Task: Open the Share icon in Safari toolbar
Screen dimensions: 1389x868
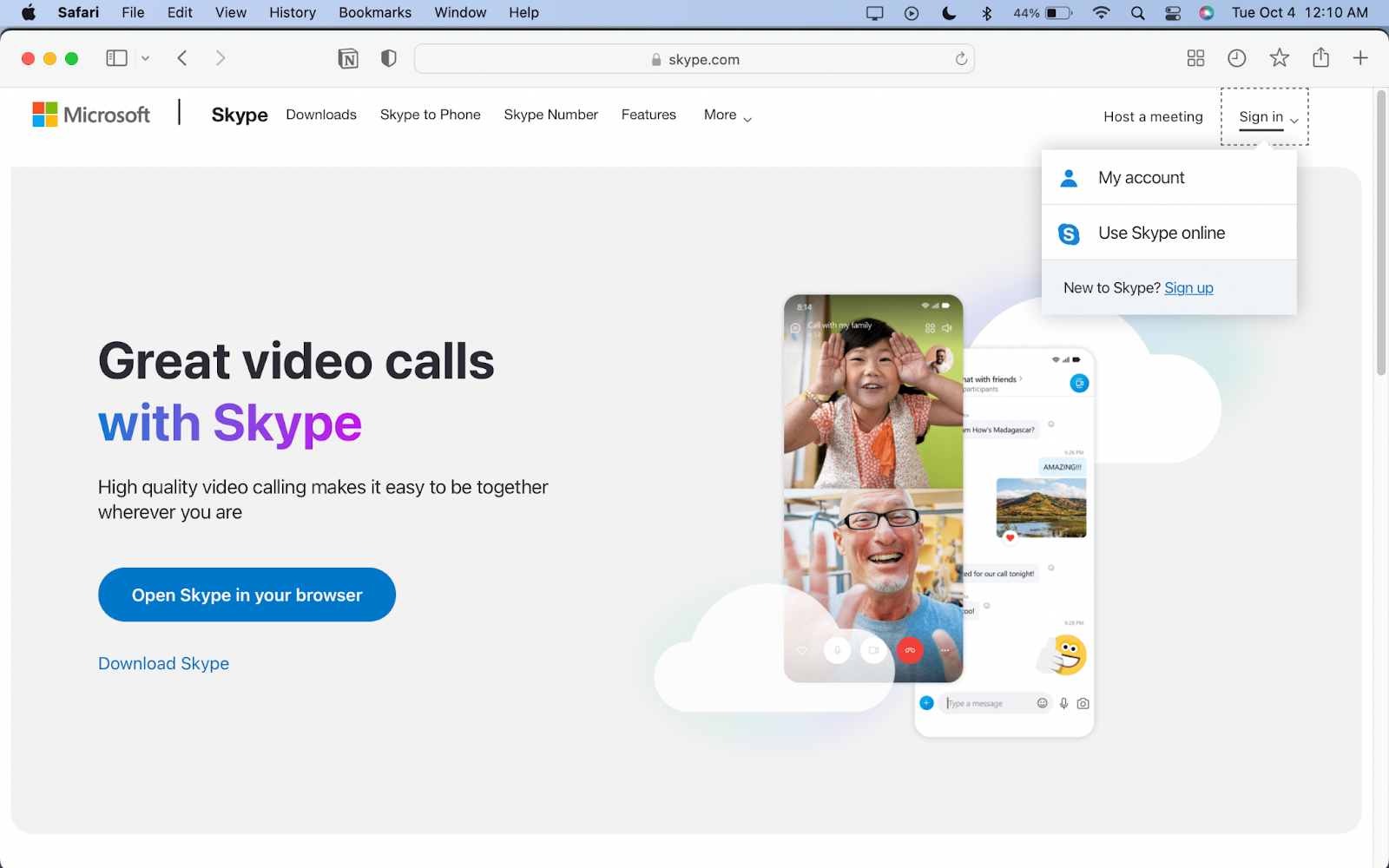Action: point(1320,57)
